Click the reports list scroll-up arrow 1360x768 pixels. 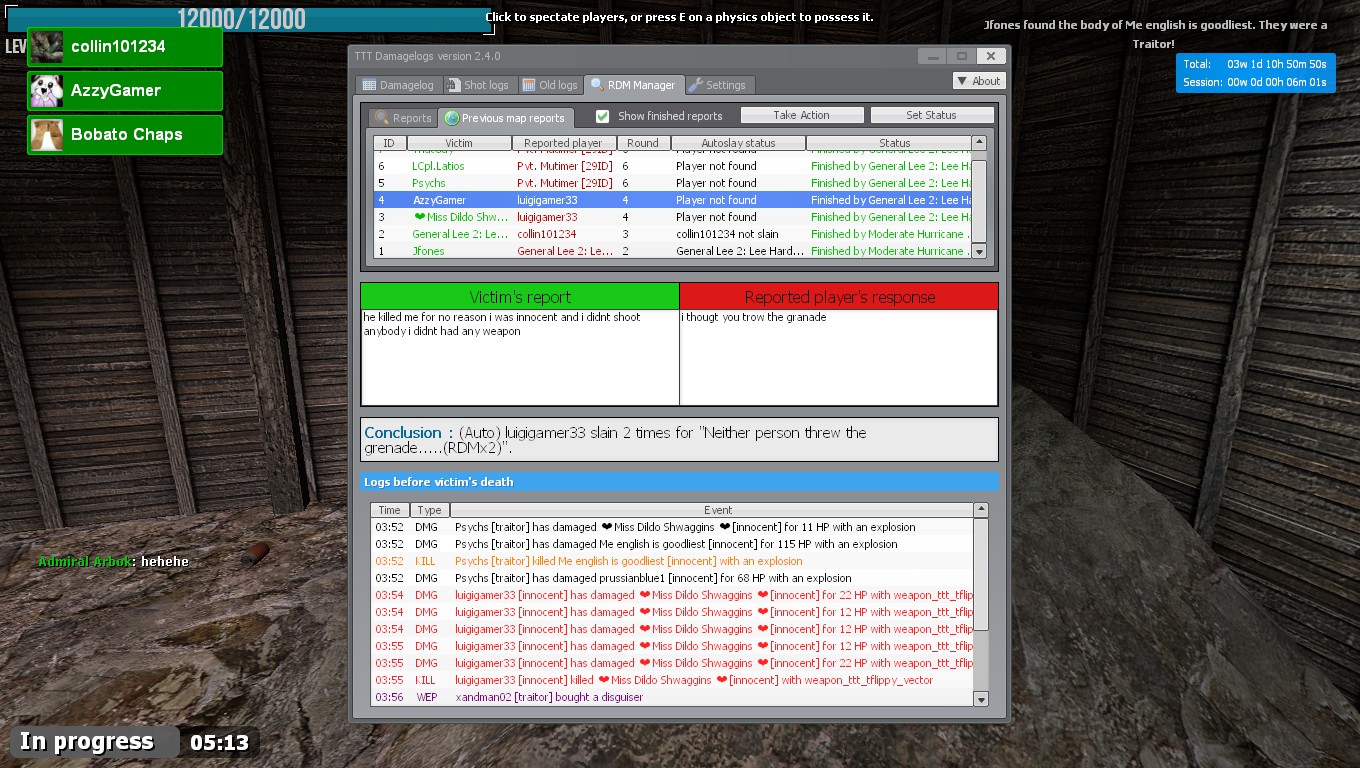(980, 143)
